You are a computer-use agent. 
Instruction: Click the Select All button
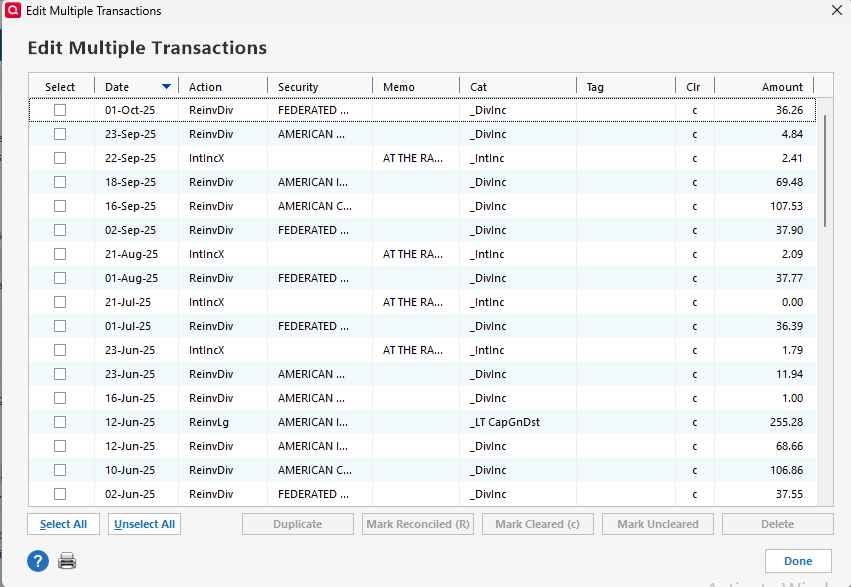click(63, 524)
